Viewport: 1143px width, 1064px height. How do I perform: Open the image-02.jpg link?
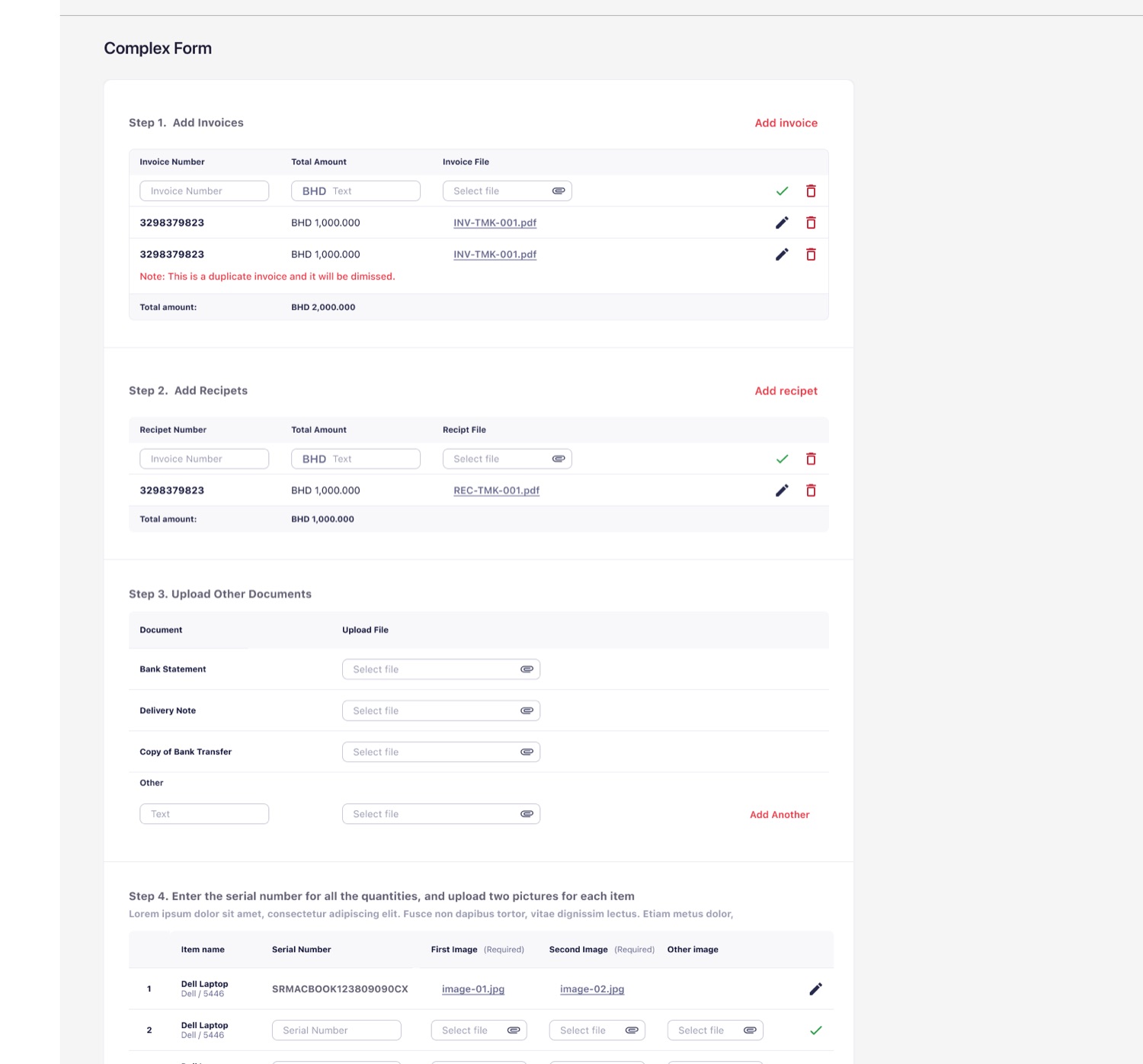click(592, 989)
